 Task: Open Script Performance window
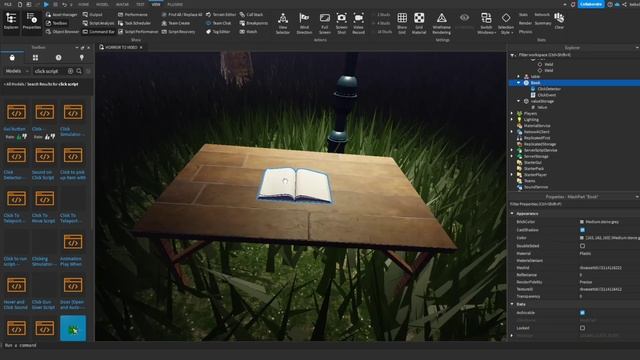138,31
